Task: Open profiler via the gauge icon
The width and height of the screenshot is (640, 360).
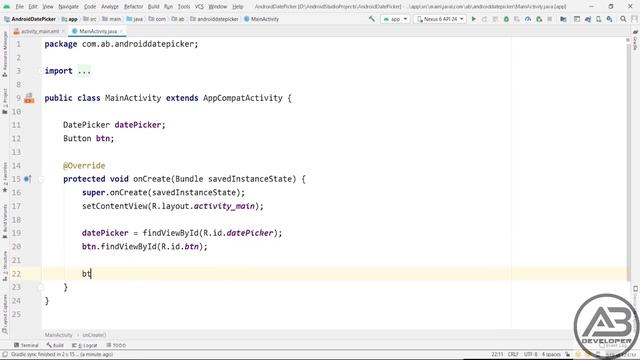Action: tap(528, 19)
